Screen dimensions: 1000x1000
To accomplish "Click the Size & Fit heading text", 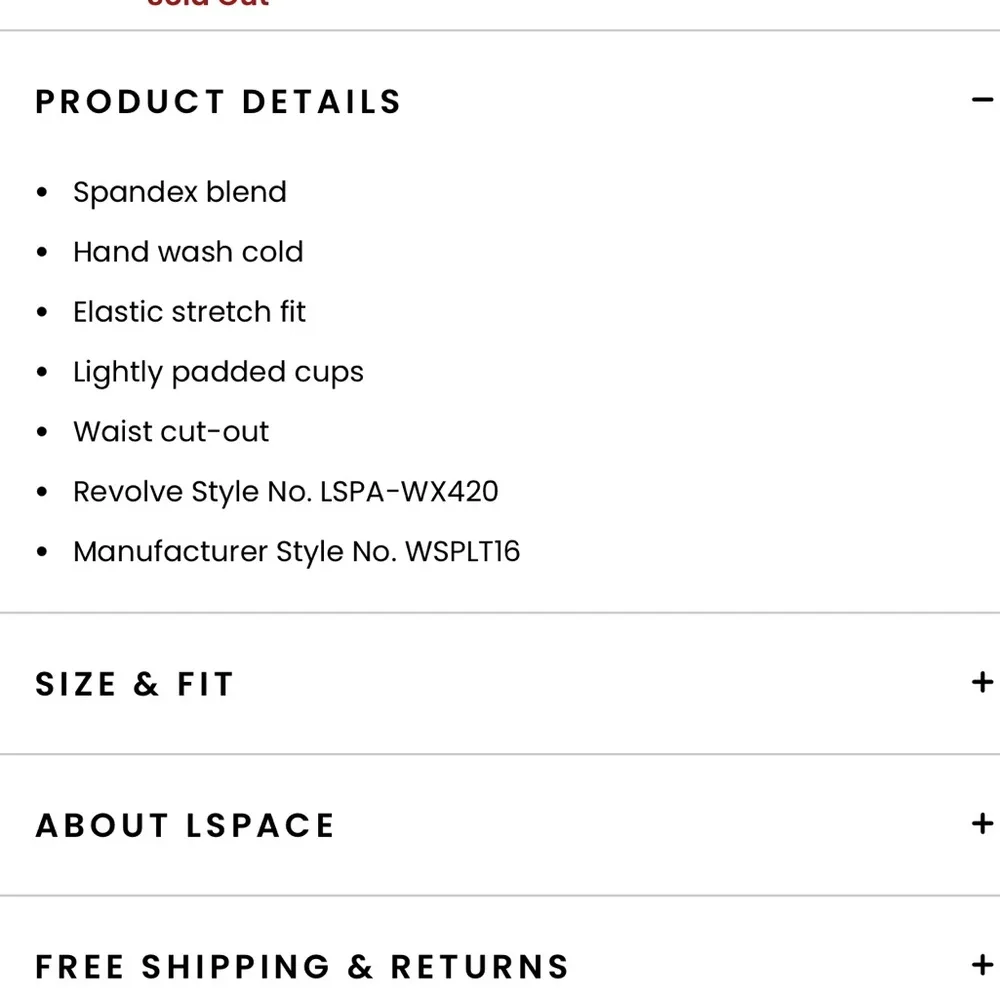I will tap(134, 683).
